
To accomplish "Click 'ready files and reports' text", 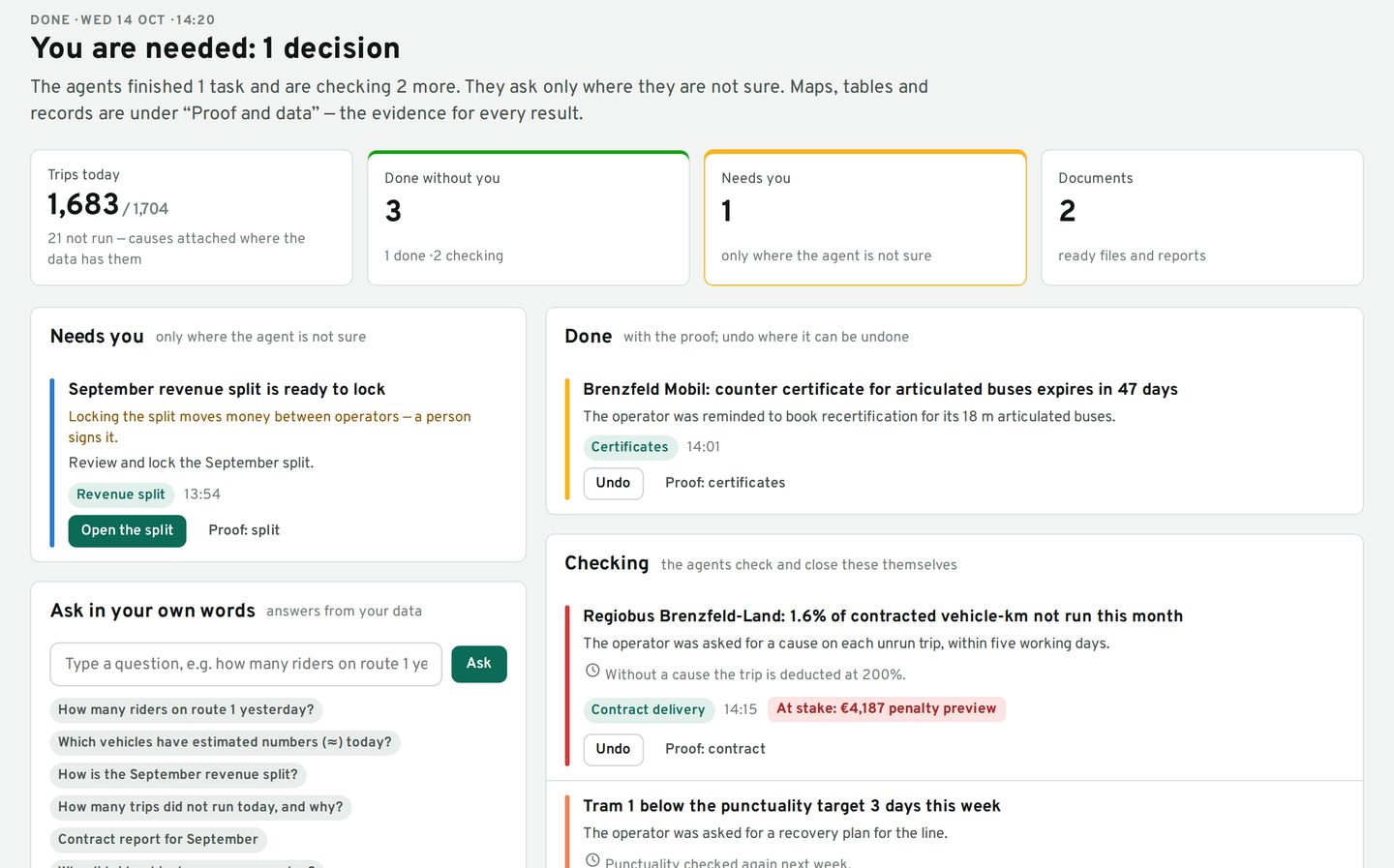I will [1132, 256].
